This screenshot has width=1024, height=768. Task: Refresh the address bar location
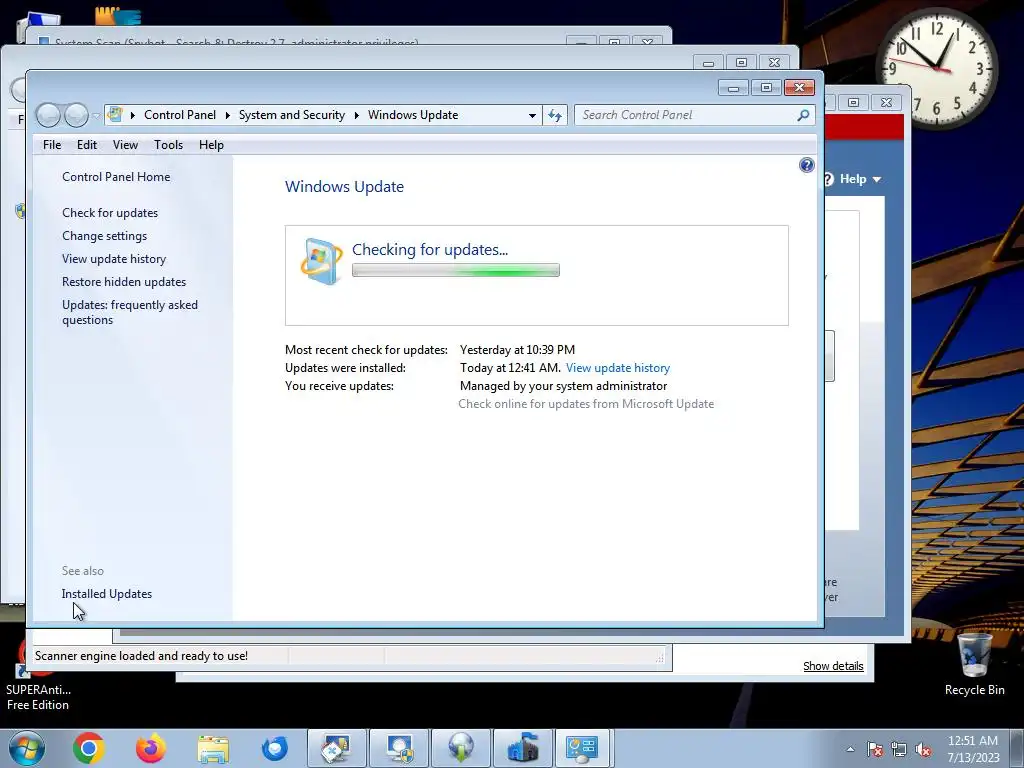[554, 116]
